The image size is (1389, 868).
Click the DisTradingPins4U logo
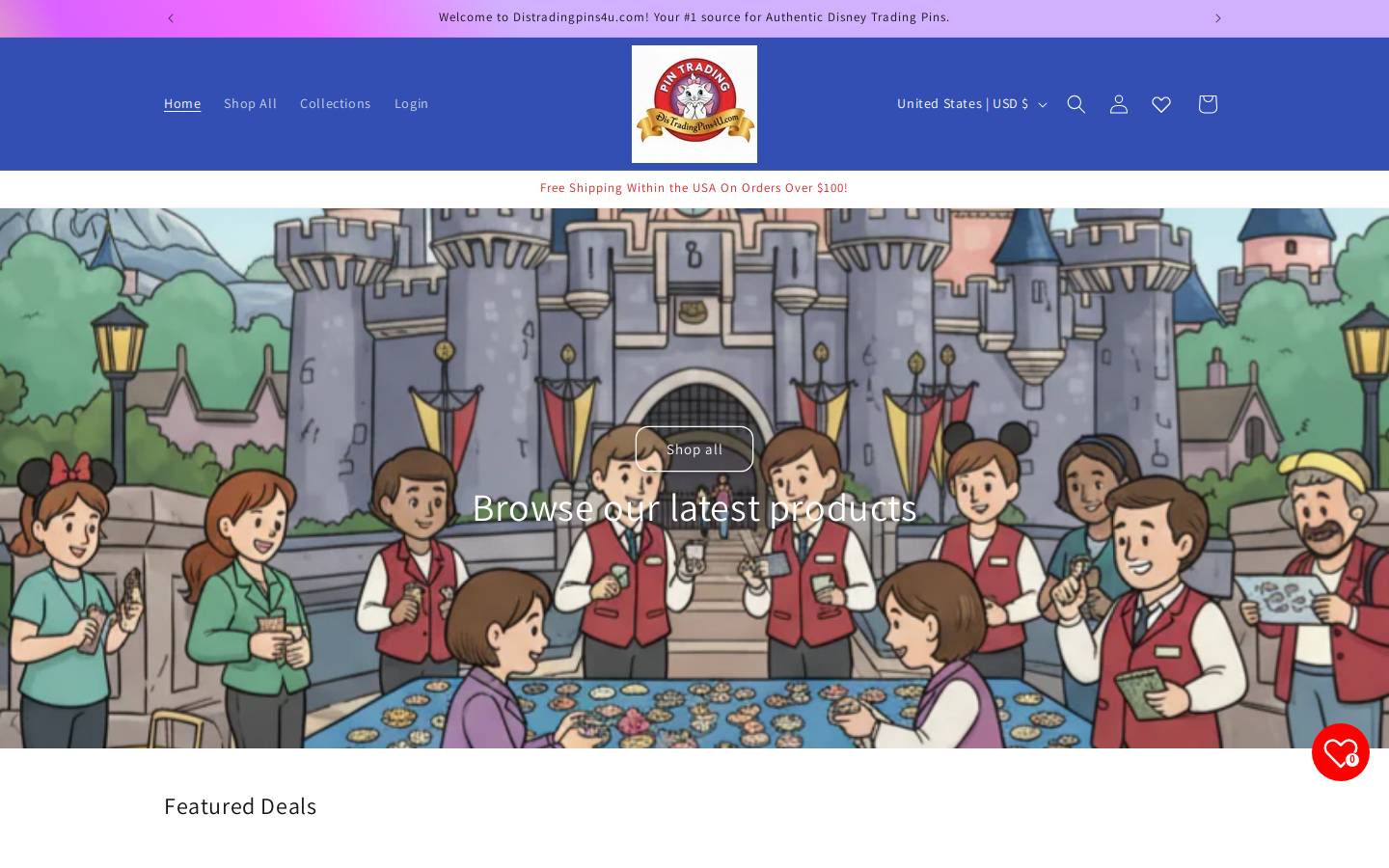[x=694, y=104]
